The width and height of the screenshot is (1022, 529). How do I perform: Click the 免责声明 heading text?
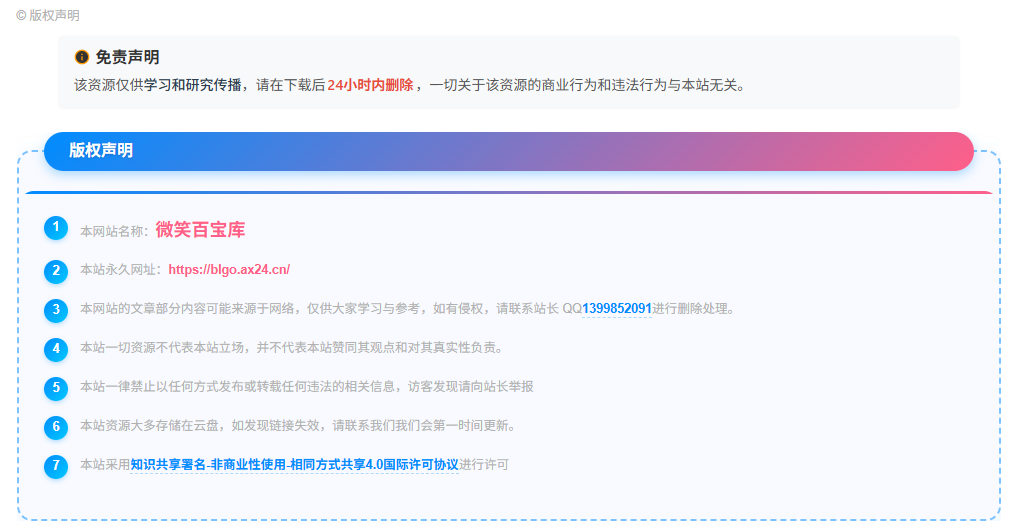(x=128, y=57)
